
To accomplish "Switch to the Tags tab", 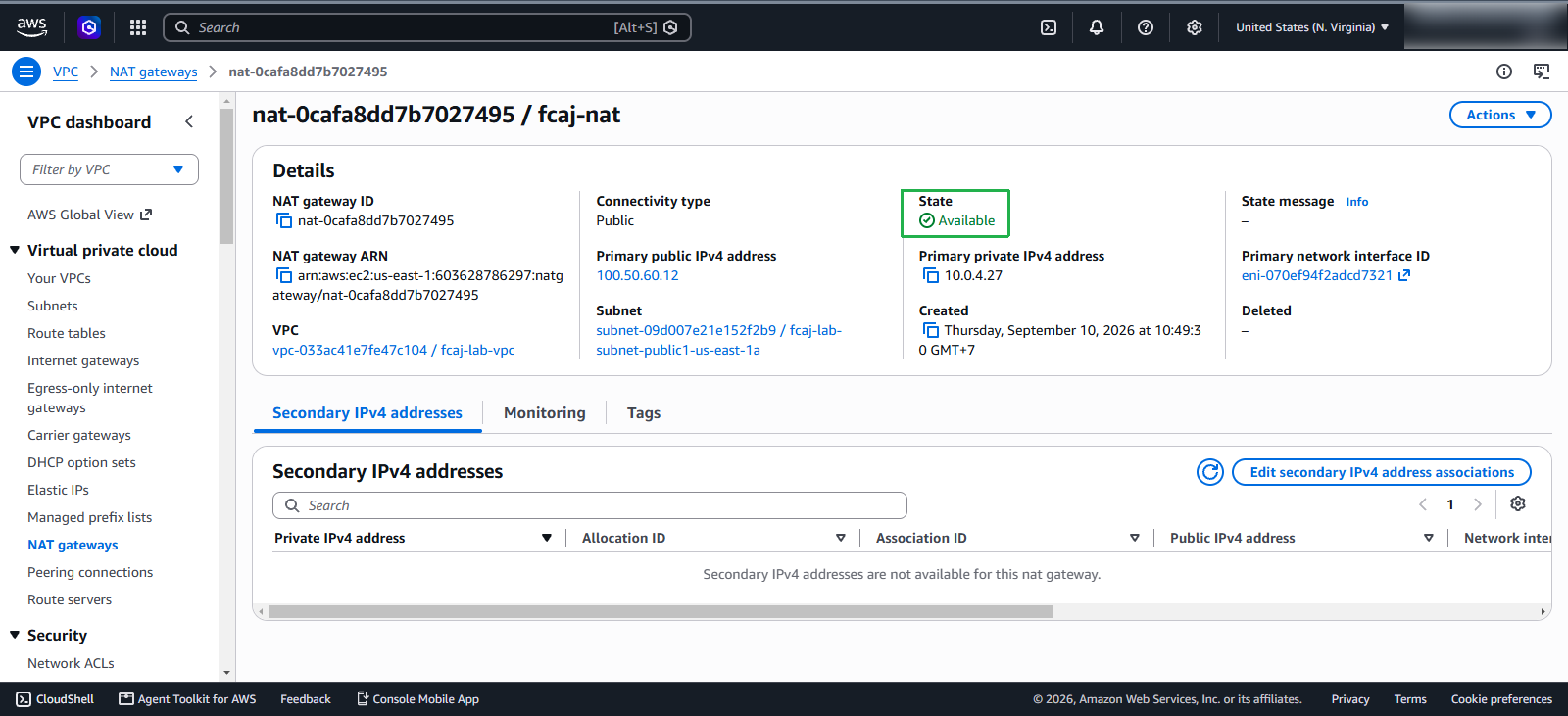I will click(644, 413).
